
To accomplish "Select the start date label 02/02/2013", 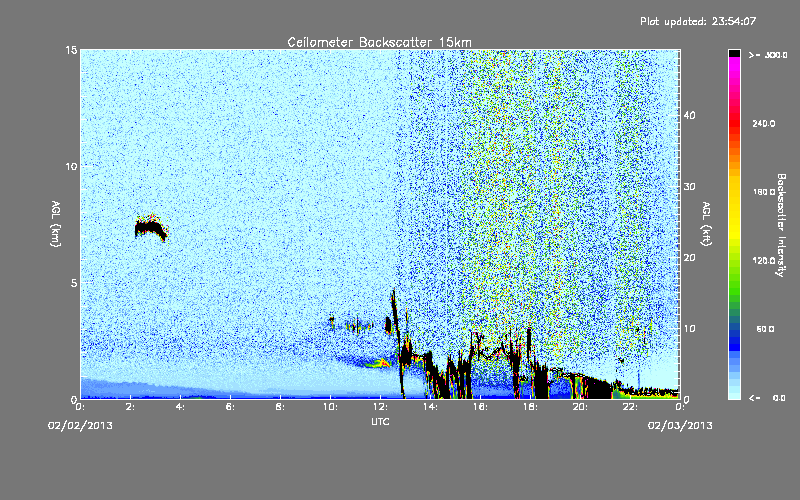I will (80, 426).
